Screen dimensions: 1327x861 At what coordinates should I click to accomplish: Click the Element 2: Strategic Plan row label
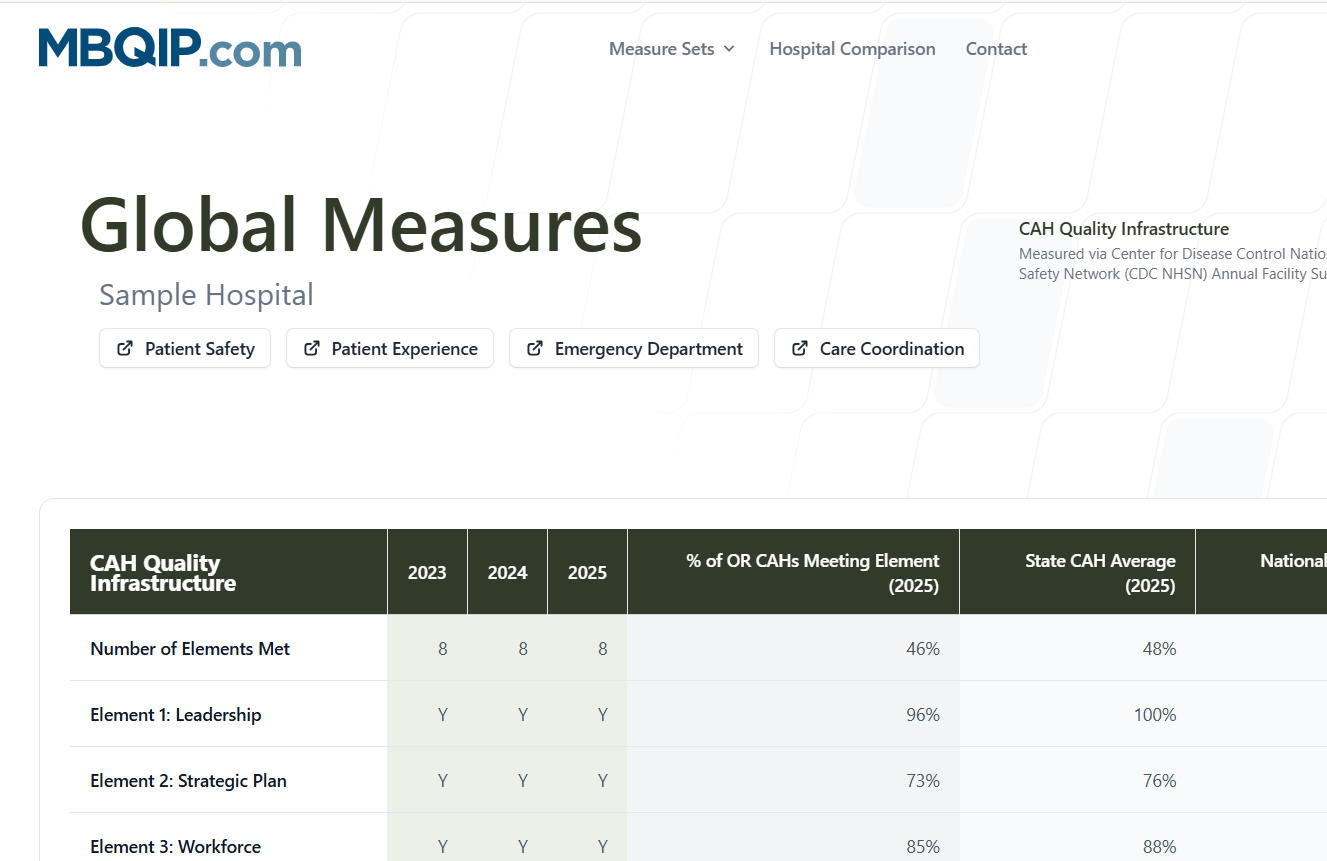click(188, 781)
